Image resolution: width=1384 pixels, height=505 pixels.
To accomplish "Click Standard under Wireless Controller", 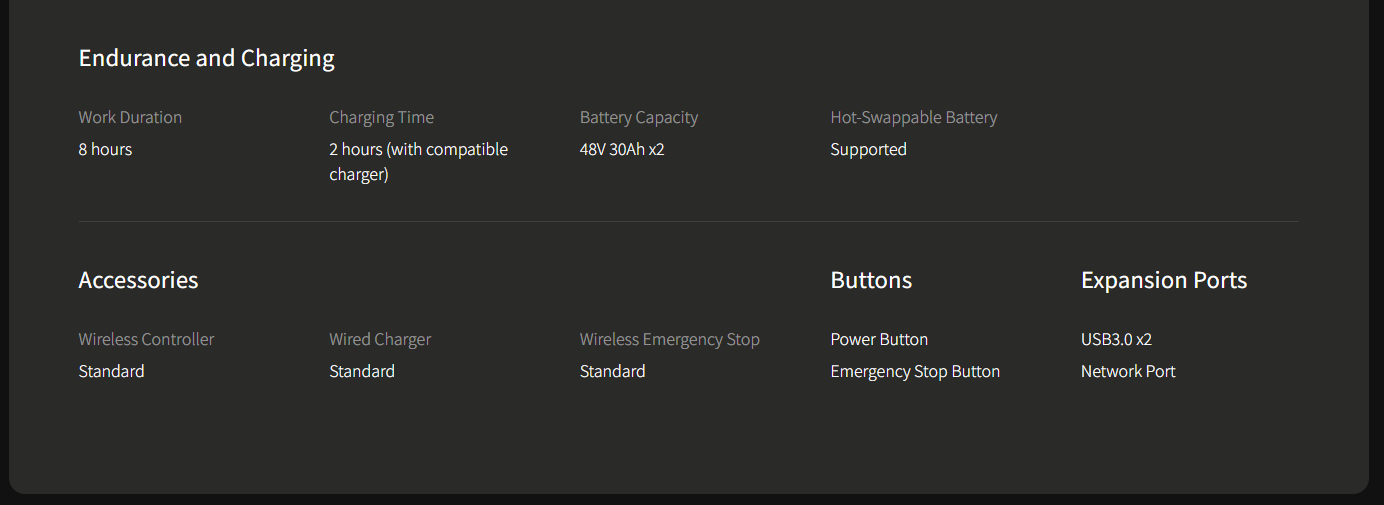I will [x=111, y=371].
